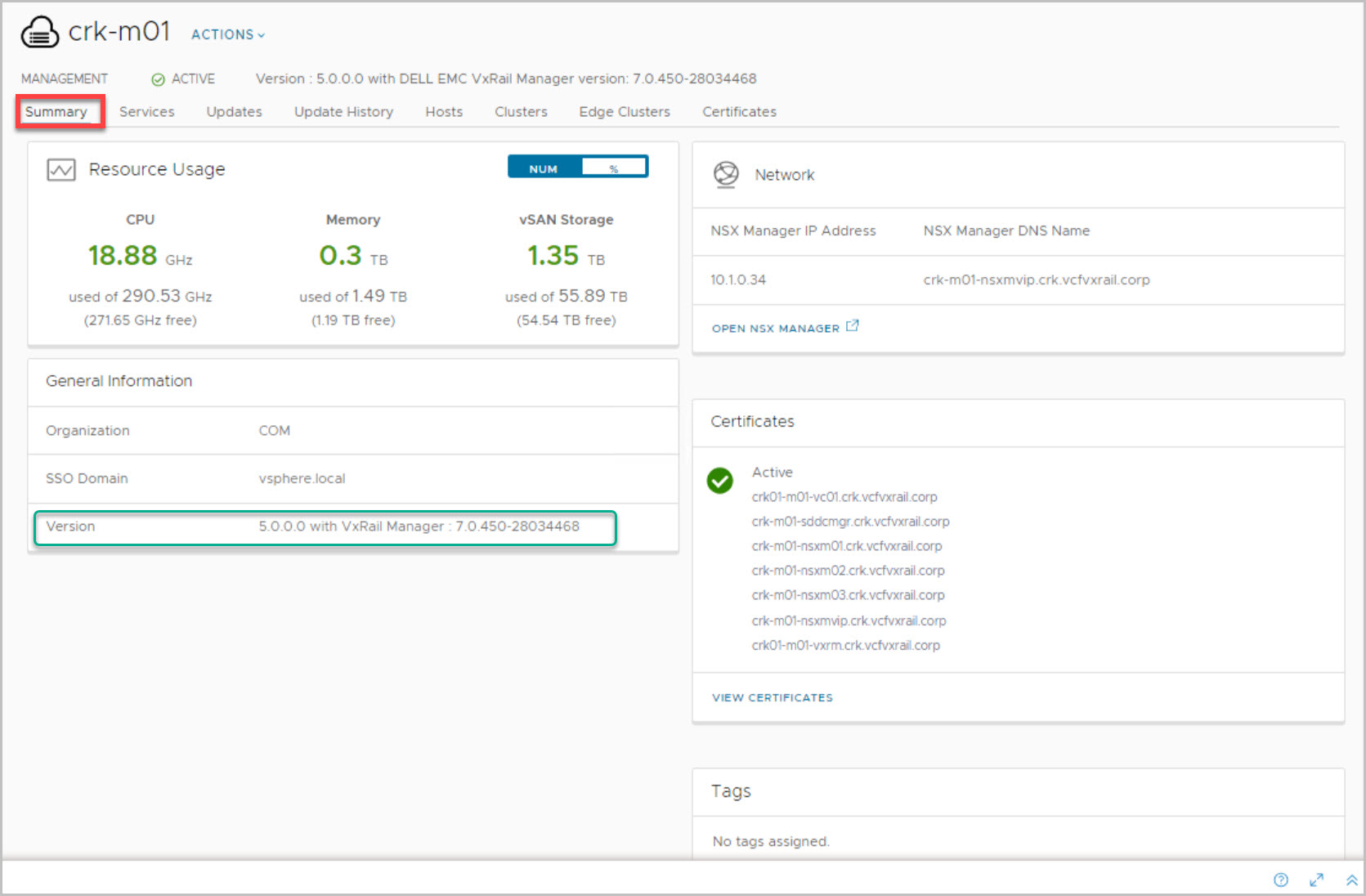The width and height of the screenshot is (1366, 896).
Task: Click the external link icon beside Open NSX Manager
Action: tap(853, 326)
